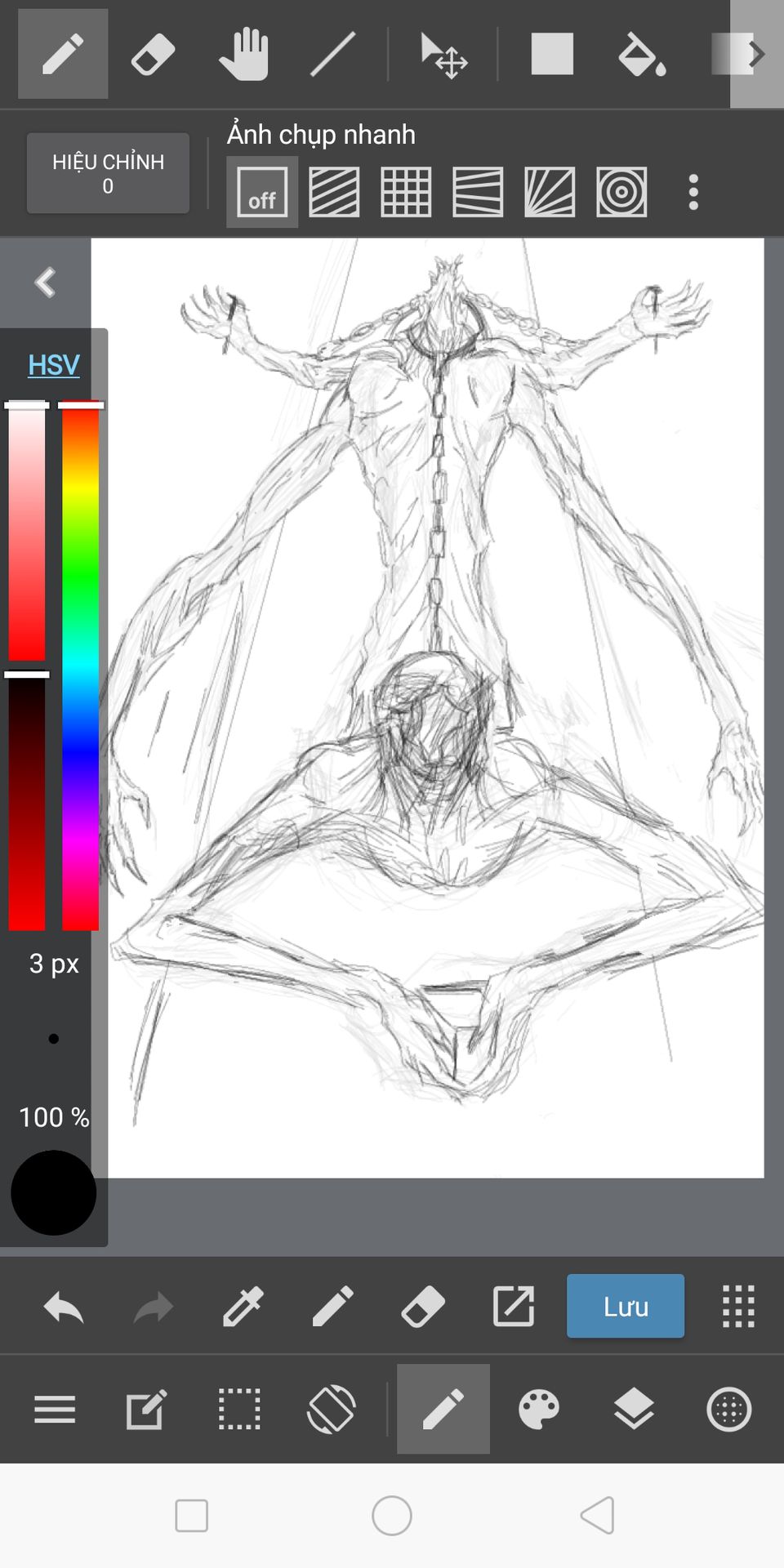This screenshot has width=784, height=1568.
Task: Open the dotted grid shortcut menu
Action: click(738, 1307)
